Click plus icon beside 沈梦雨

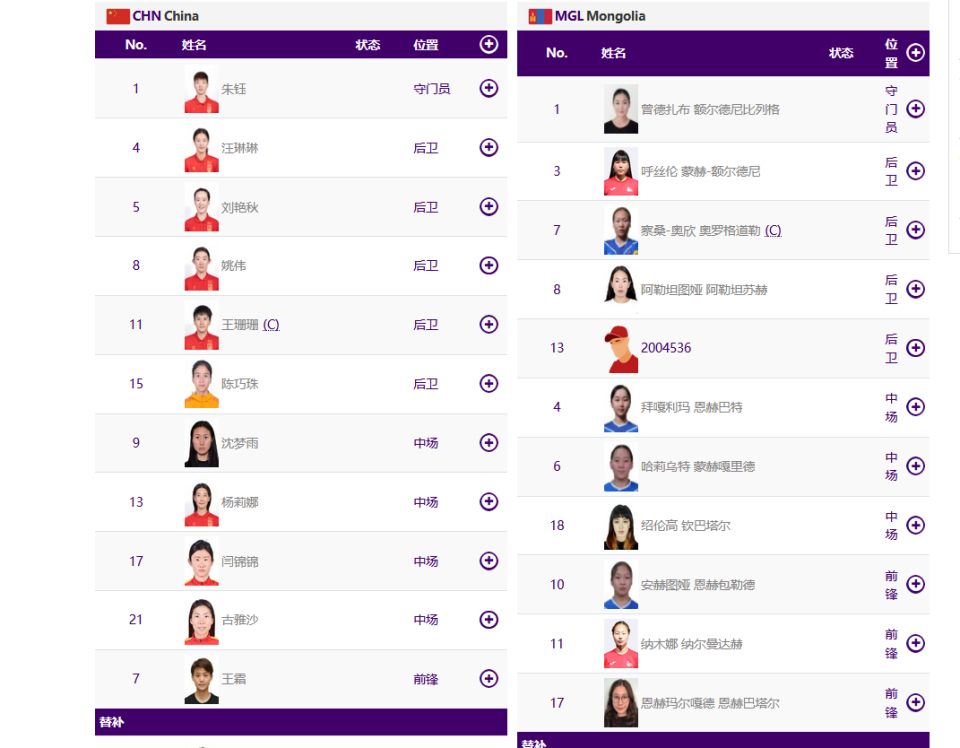tap(489, 443)
